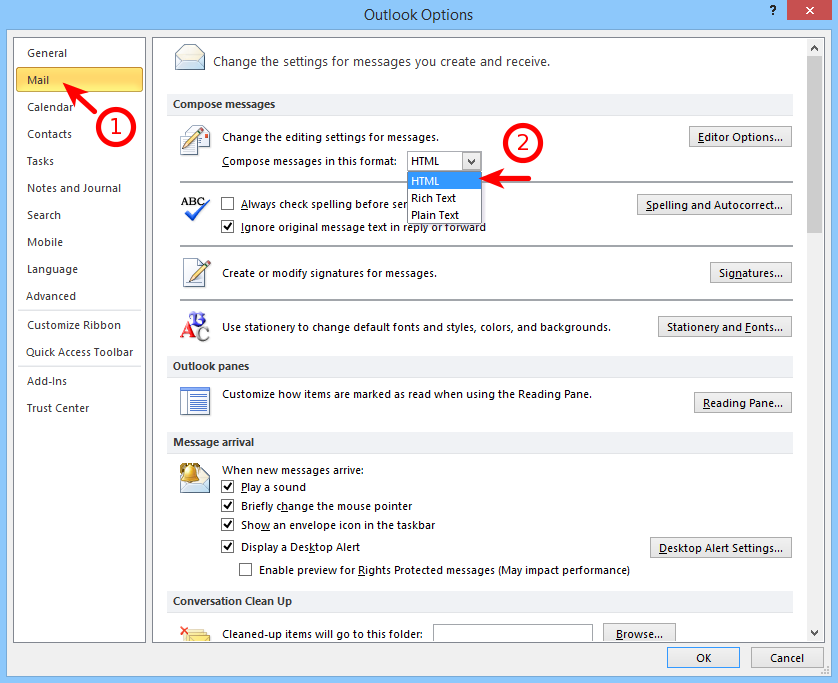Click the vertical scrollbar thumb
Viewport: 838px width, 683px height.
pyautogui.click(x=814, y=144)
